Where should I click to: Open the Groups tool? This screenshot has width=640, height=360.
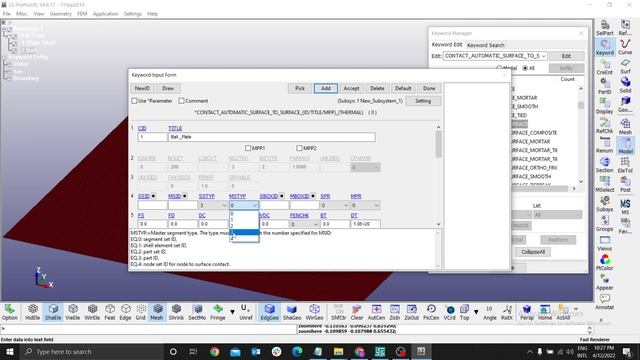[604, 224]
